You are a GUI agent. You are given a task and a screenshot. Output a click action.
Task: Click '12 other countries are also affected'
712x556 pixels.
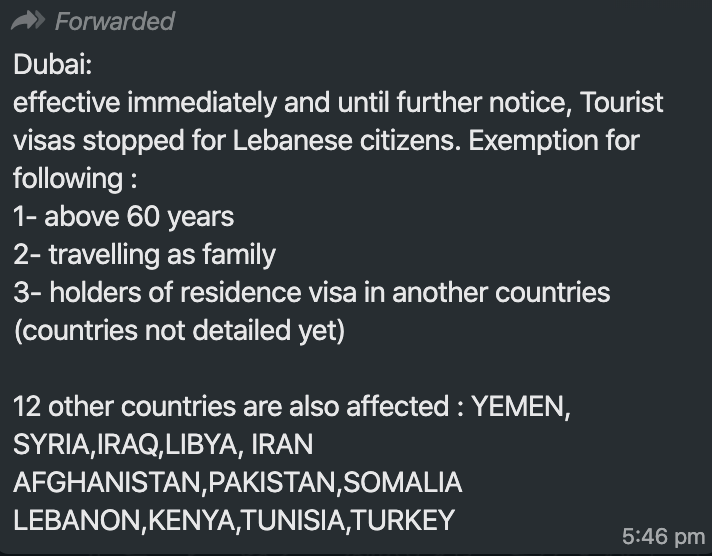point(231,406)
